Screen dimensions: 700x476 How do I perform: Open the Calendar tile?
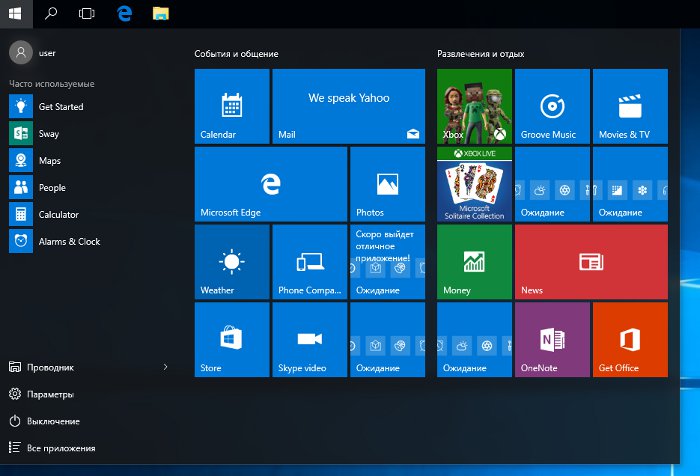[232, 106]
